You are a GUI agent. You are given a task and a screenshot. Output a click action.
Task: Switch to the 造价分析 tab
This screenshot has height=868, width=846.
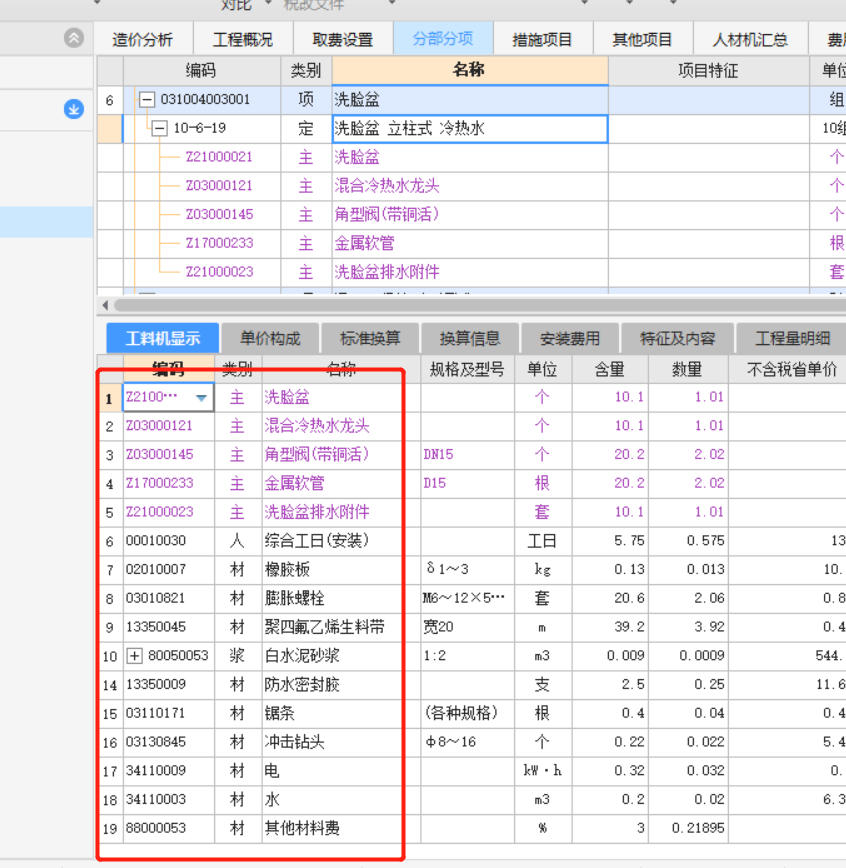(x=143, y=39)
